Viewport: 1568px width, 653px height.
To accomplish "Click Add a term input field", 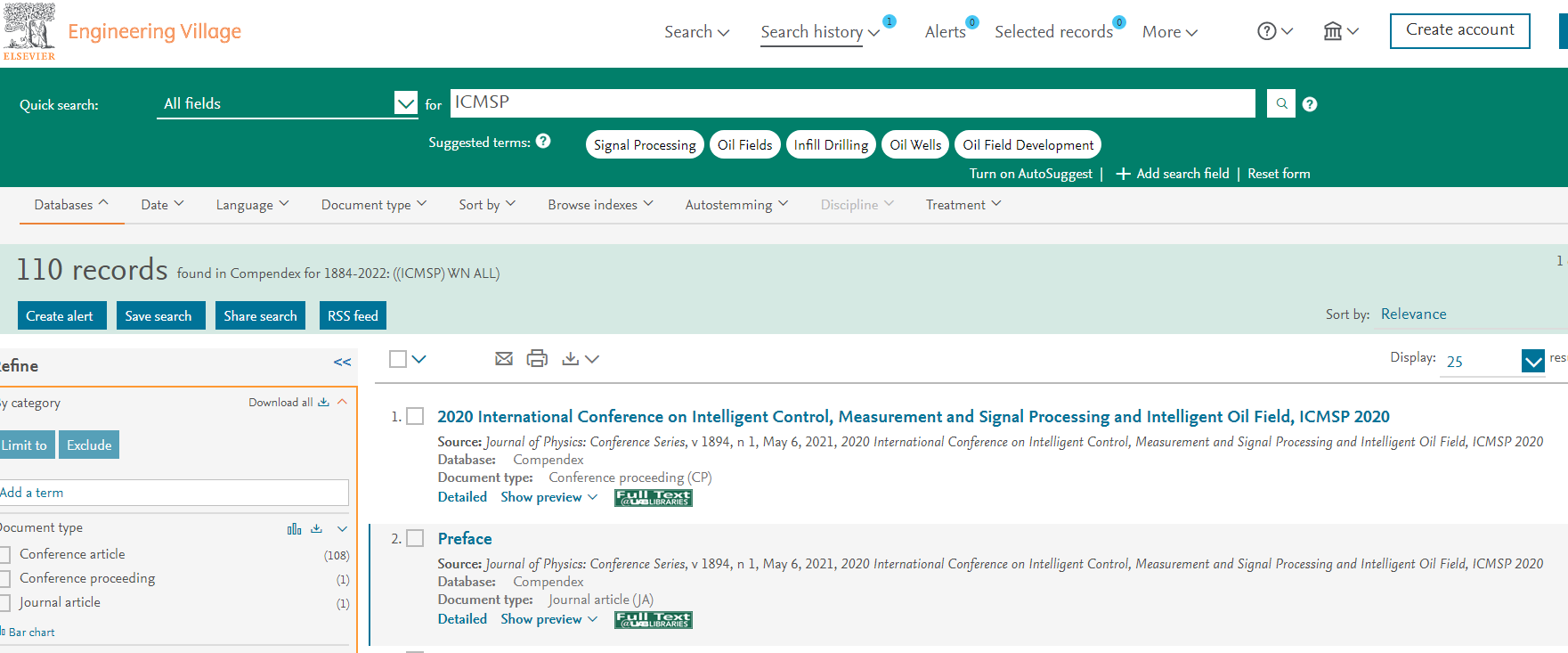I will (x=174, y=493).
